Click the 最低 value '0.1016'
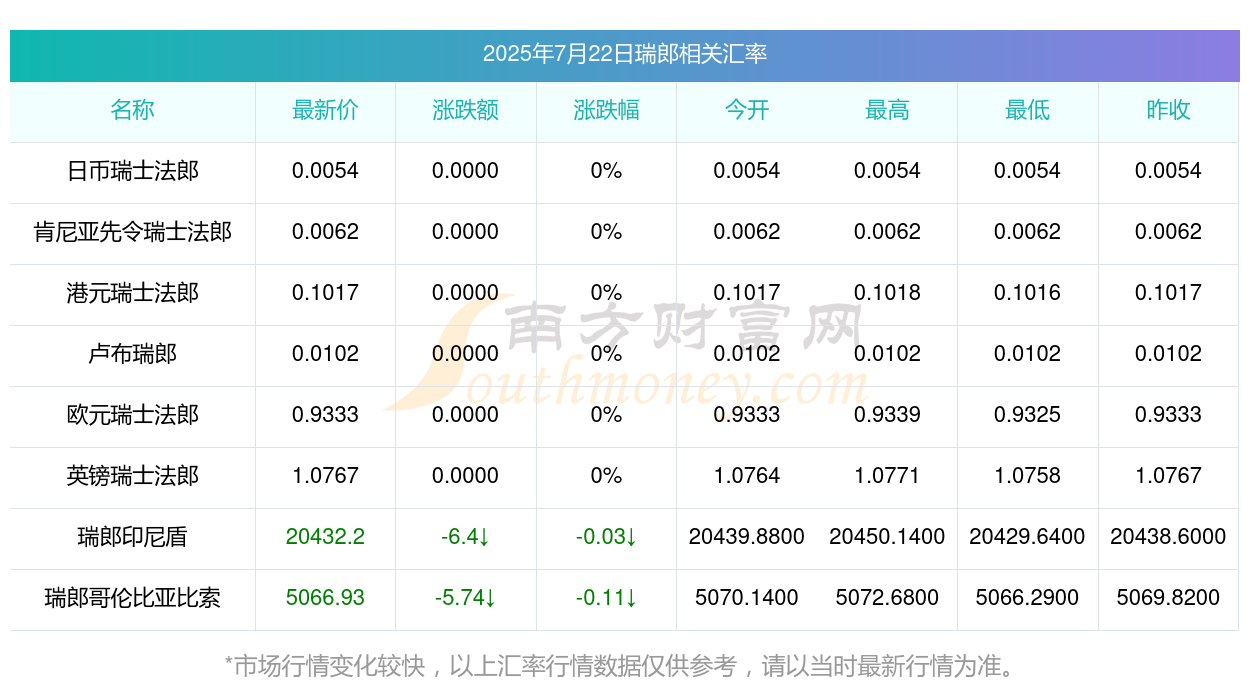This screenshot has height=698, width=1250. [x=1028, y=293]
